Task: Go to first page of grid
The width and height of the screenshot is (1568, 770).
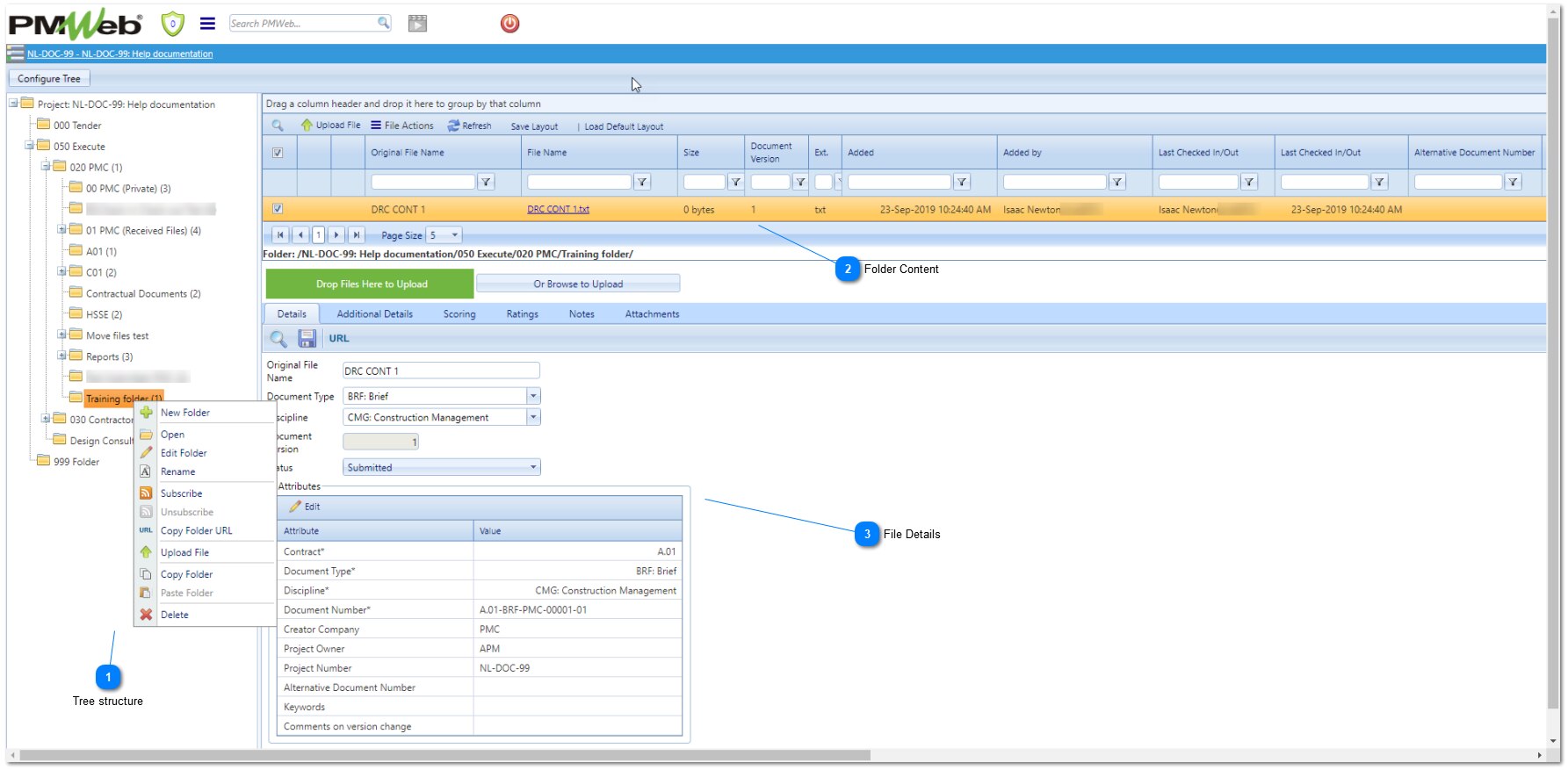Action: [x=279, y=235]
